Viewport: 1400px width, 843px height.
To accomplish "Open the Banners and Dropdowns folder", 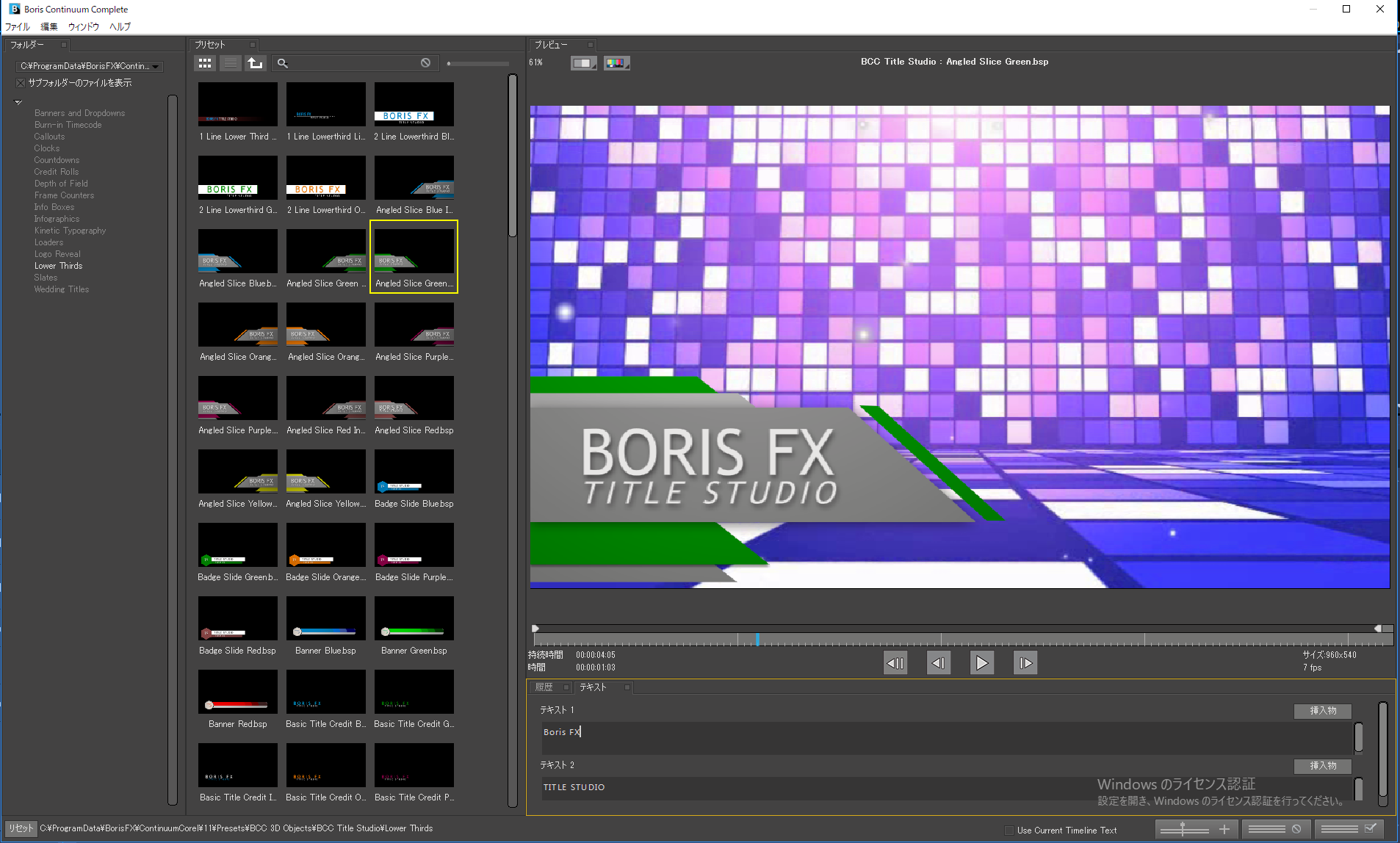I will click(x=79, y=113).
